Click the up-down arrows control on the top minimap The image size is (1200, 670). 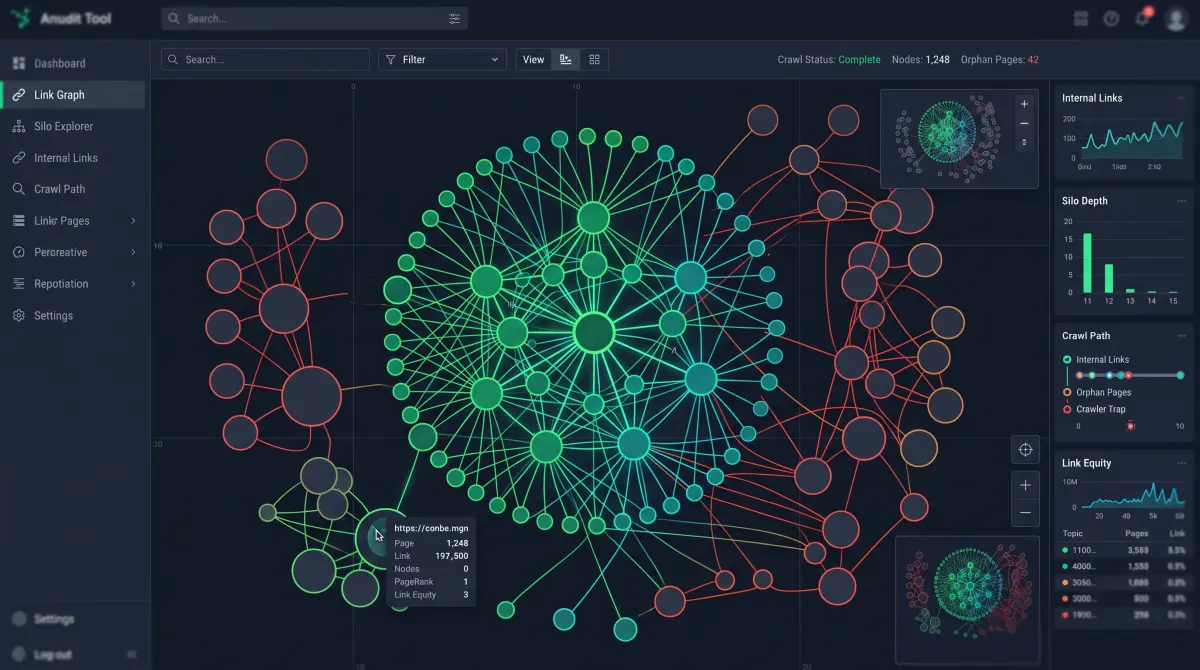[1024, 143]
